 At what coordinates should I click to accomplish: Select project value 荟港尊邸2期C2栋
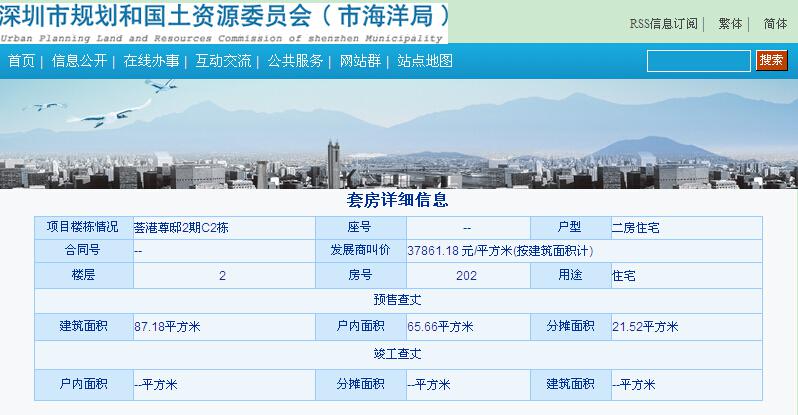pos(181,228)
